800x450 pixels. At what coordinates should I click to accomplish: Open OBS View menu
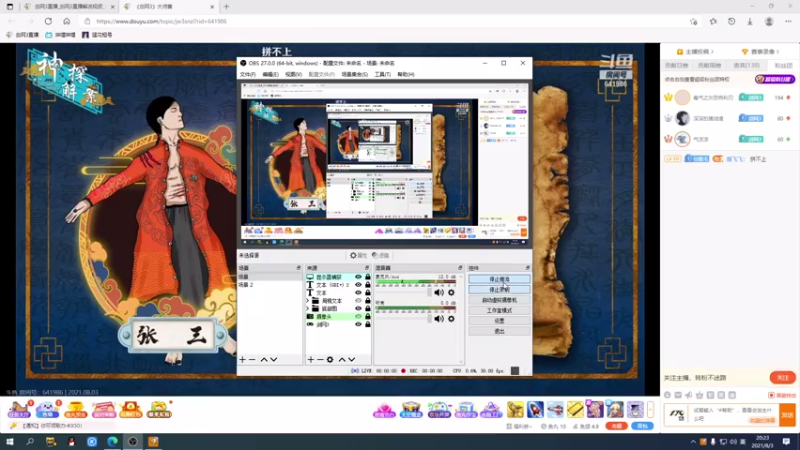pos(293,74)
